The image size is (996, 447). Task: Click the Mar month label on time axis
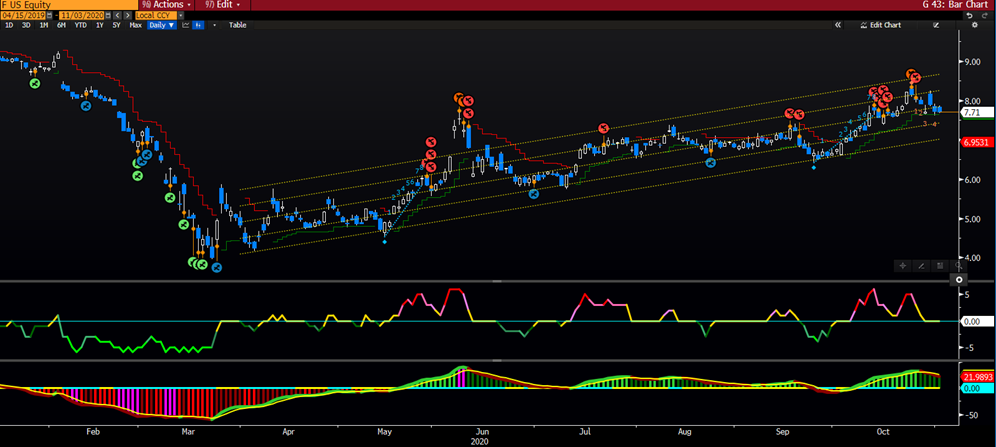pos(188,432)
